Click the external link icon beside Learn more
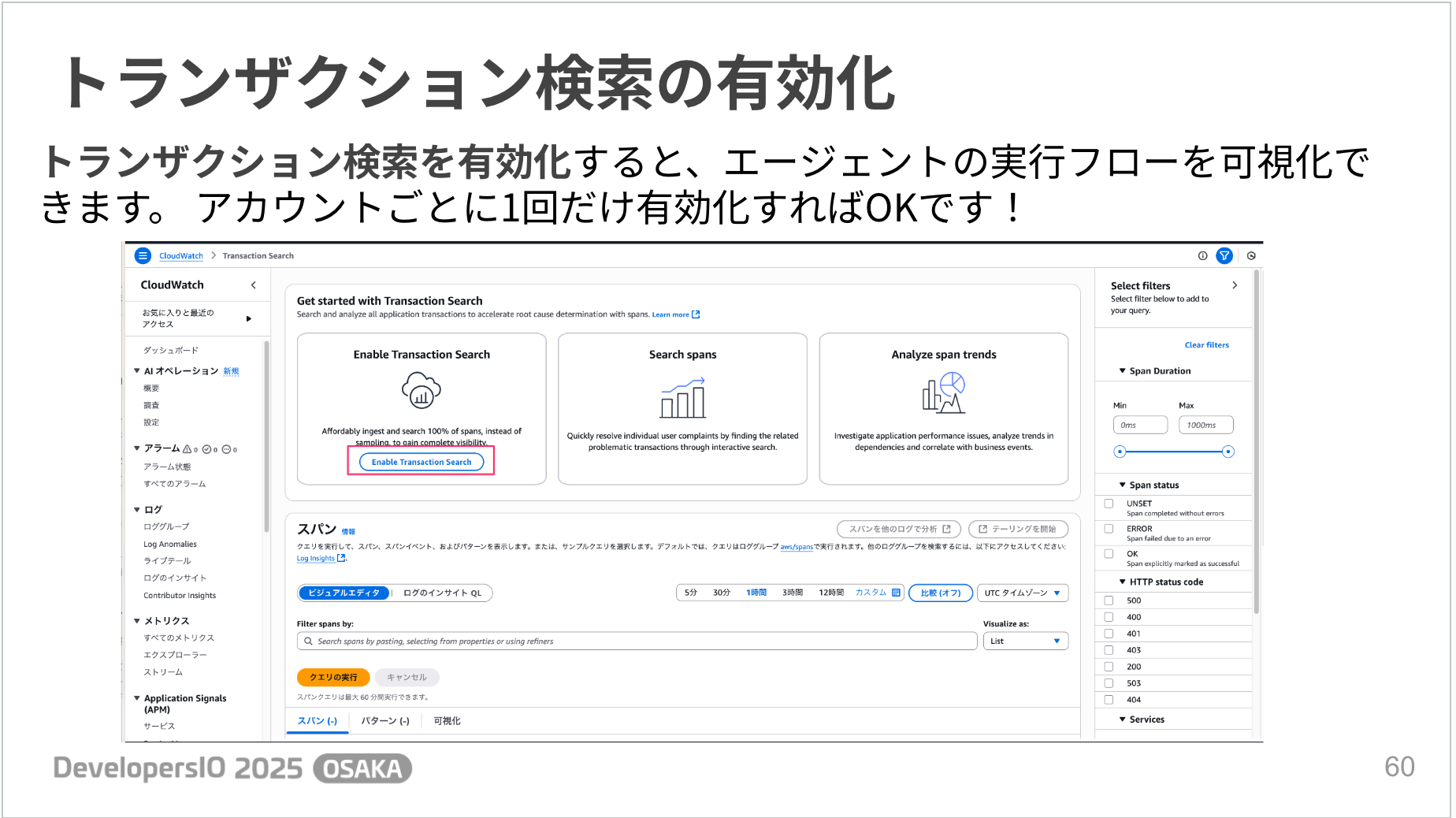The image size is (1456, 818). (x=696, y=314)
